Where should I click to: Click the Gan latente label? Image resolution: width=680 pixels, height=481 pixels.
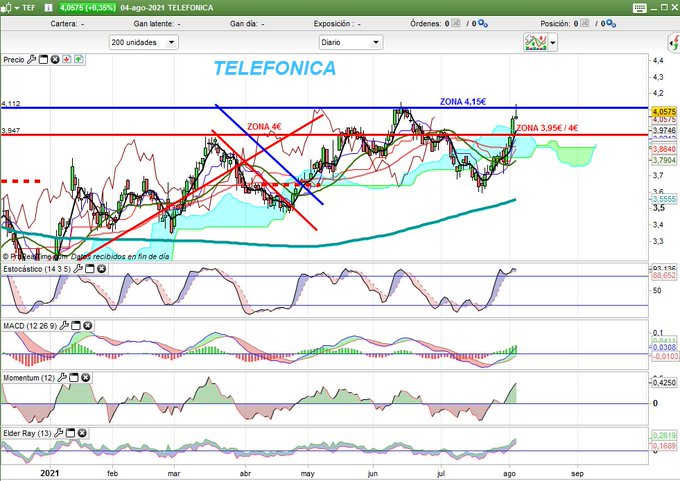154,24
